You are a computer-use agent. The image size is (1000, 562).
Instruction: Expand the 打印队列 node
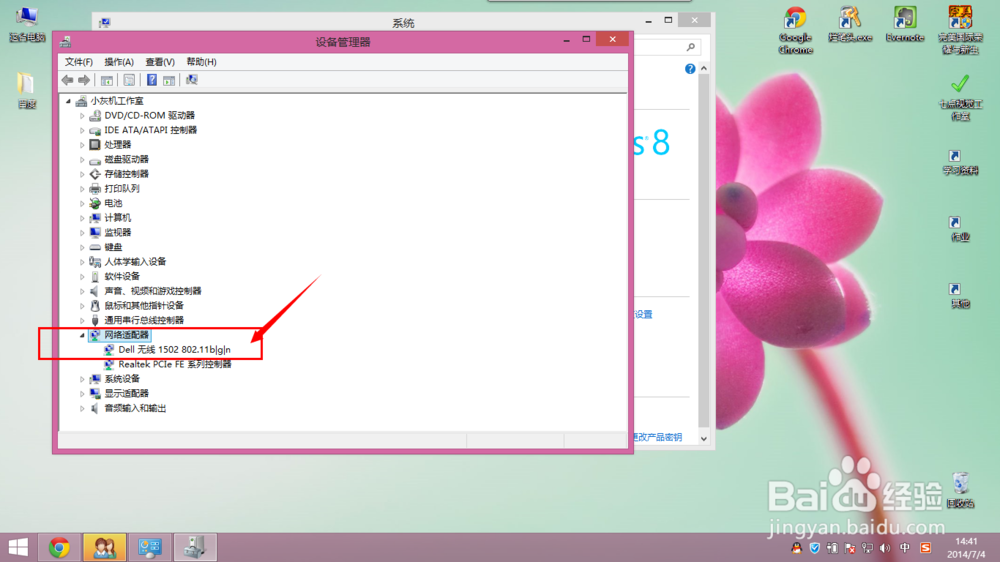(82, 189)
